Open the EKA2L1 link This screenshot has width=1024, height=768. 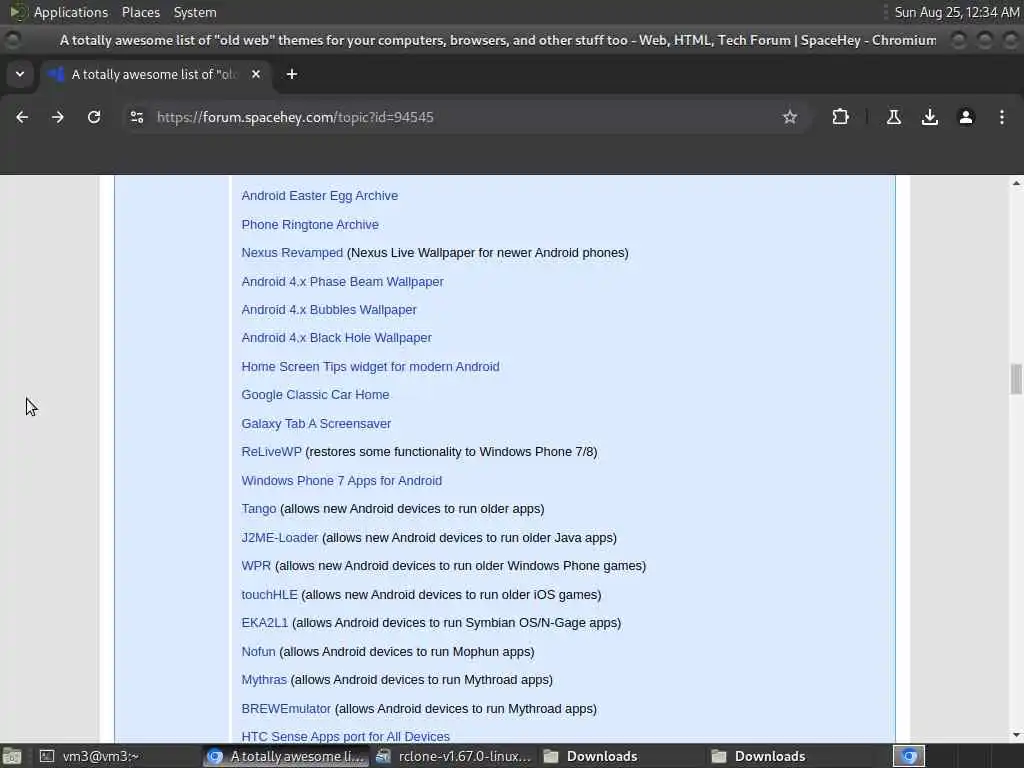tap(264, 622)
